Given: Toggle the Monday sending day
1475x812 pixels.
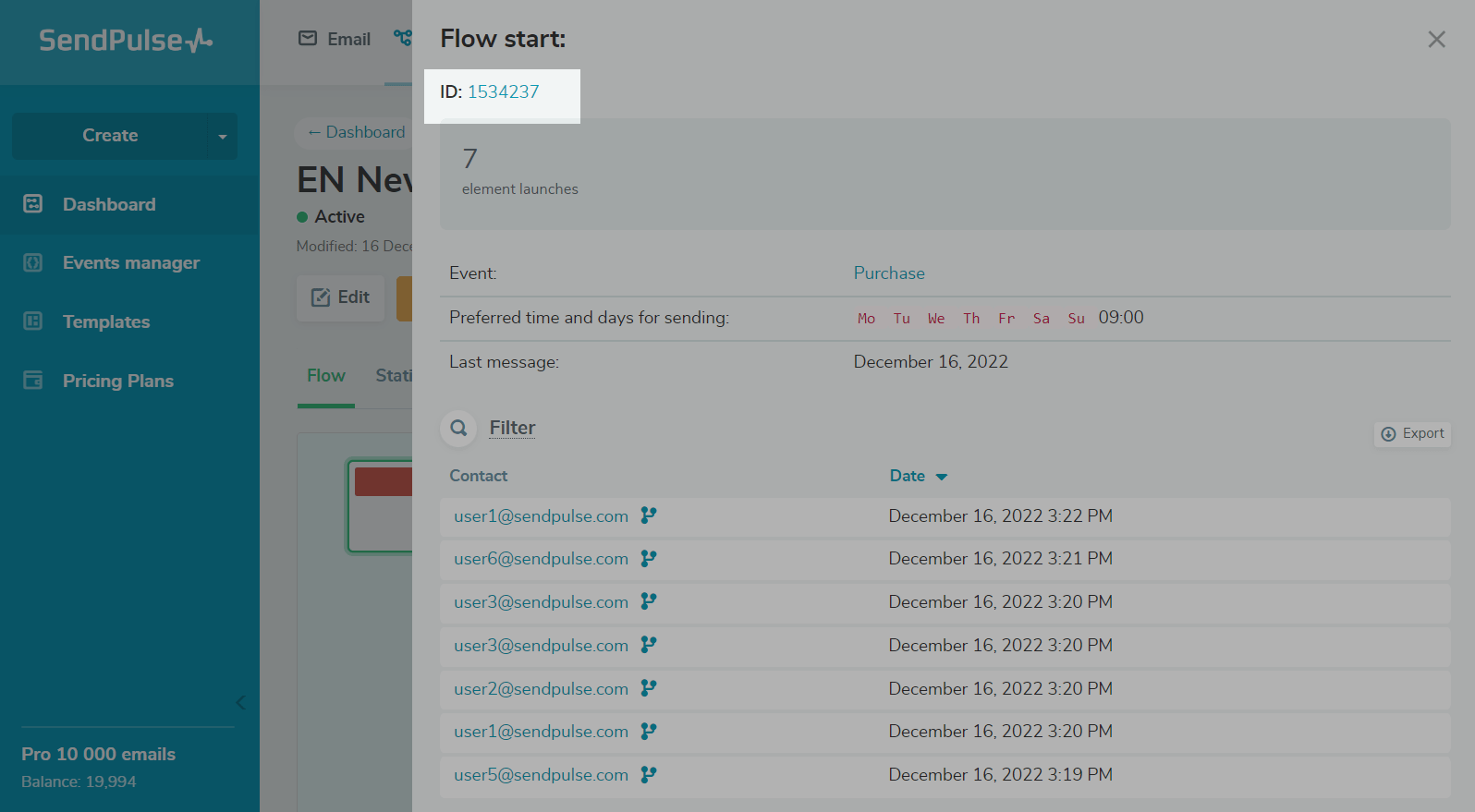Looking at the screenshot, I should [866, 319].
